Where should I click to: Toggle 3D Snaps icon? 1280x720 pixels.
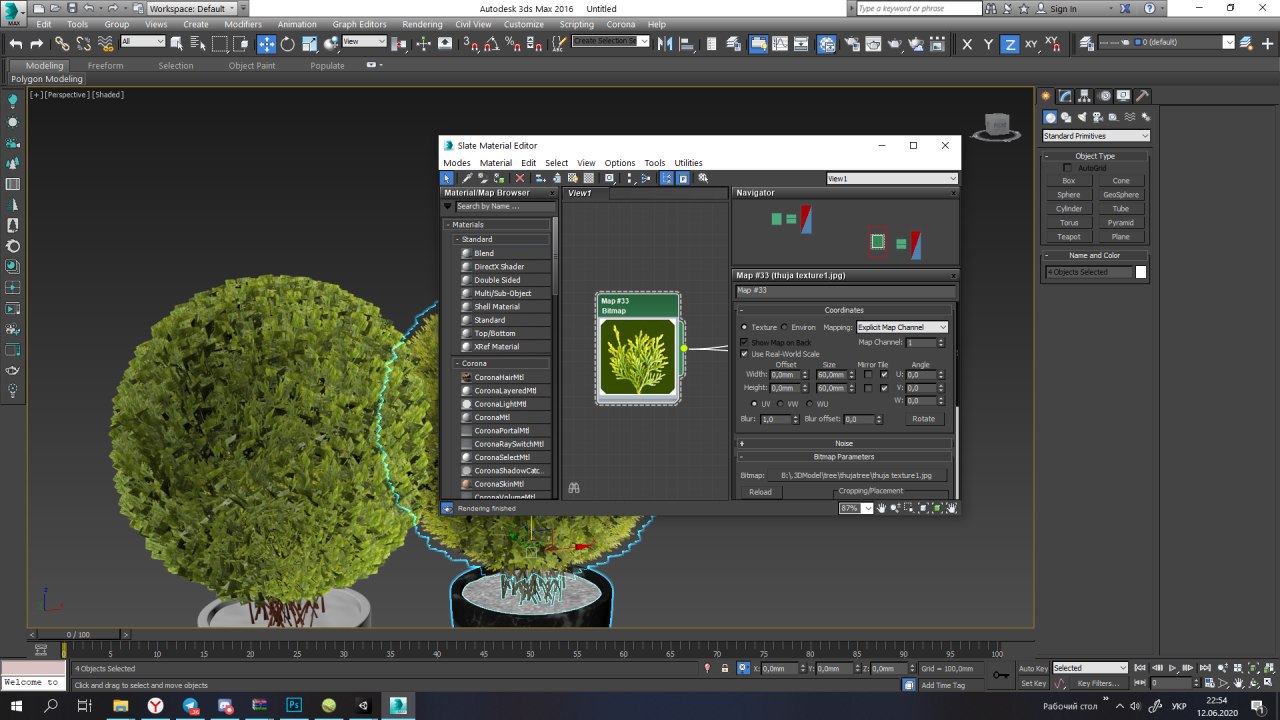(x=470, y=44)
